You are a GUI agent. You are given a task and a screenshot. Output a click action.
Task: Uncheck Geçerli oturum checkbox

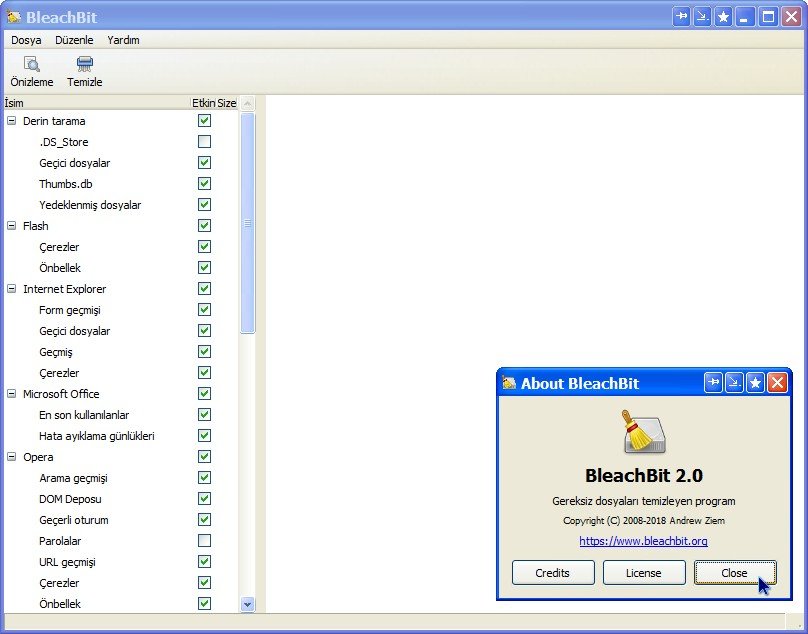coord(205,520)
